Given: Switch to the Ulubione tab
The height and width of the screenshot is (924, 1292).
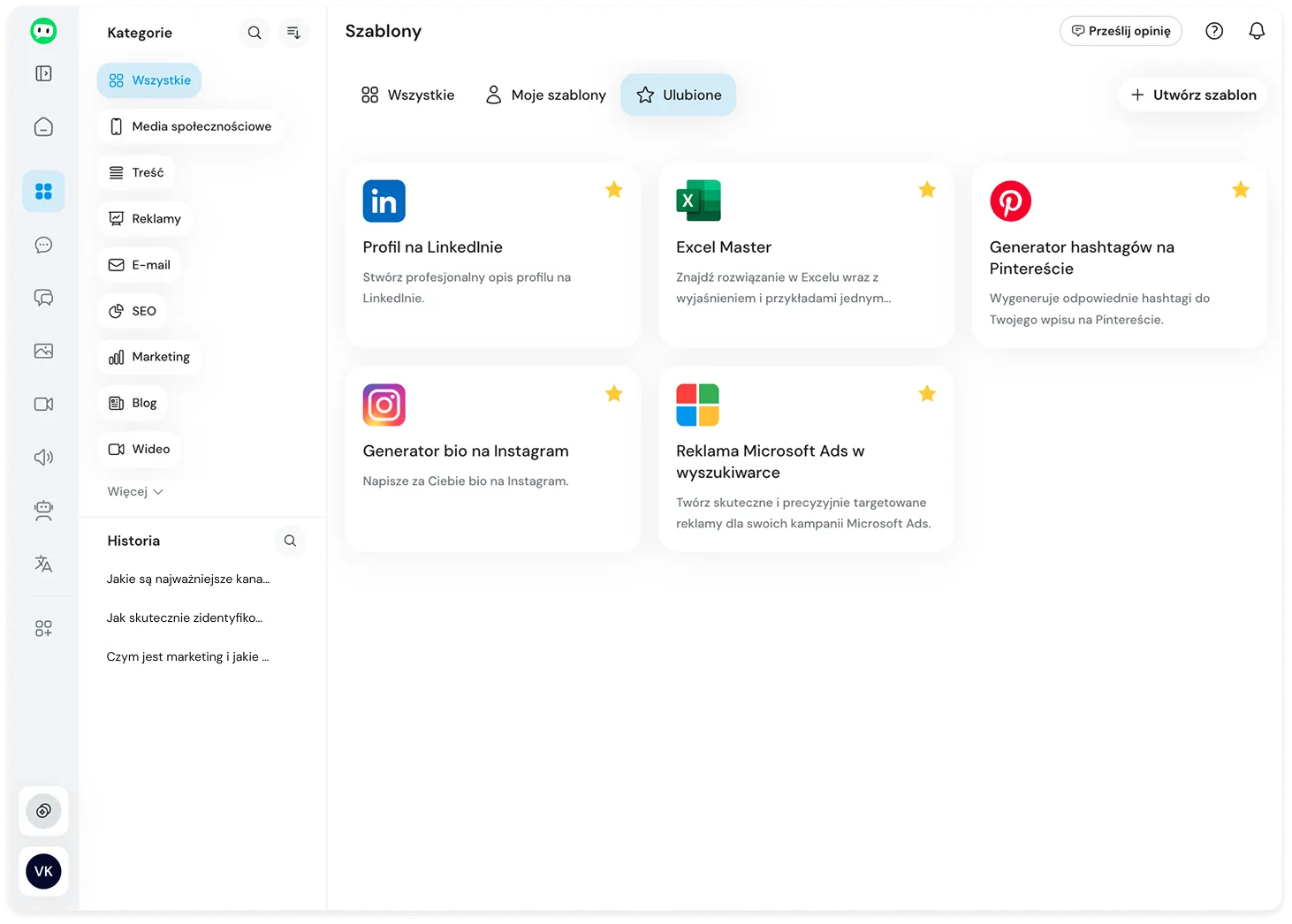Looking at the screenshot, I should pos(679,95).
